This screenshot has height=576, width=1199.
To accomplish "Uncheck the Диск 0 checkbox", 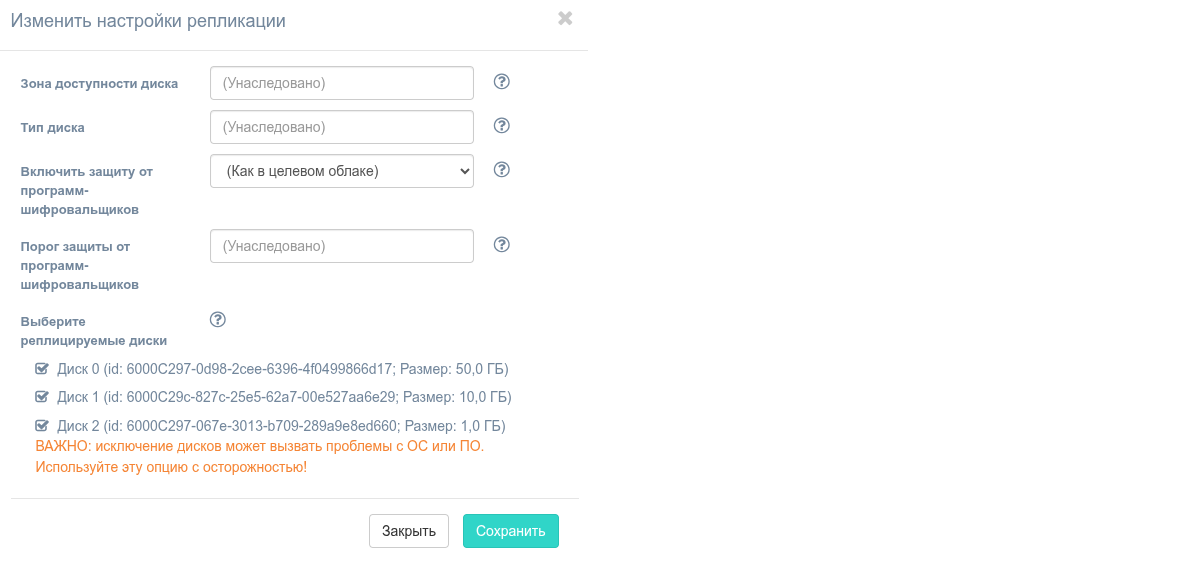I will coord(42,369).
